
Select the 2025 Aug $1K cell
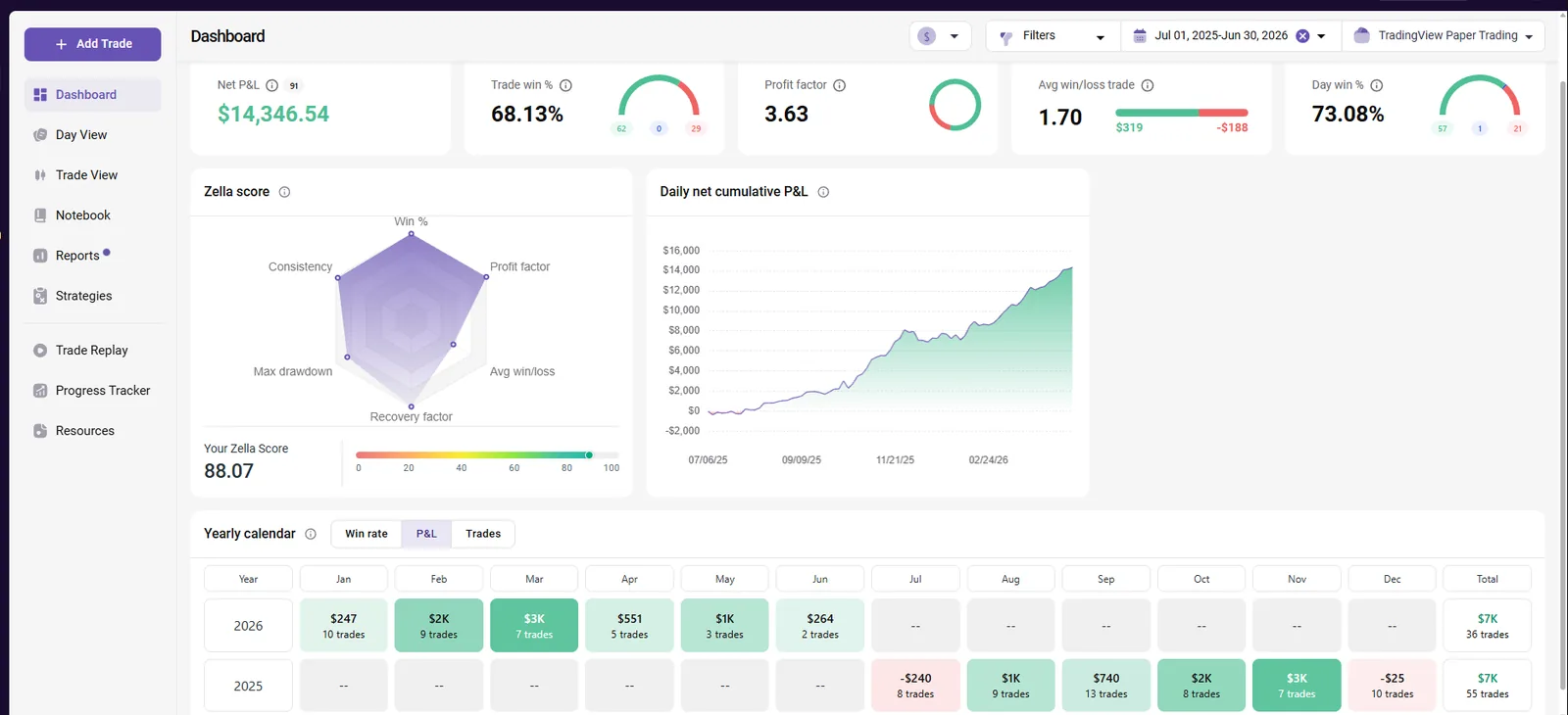pos(1011,686)
